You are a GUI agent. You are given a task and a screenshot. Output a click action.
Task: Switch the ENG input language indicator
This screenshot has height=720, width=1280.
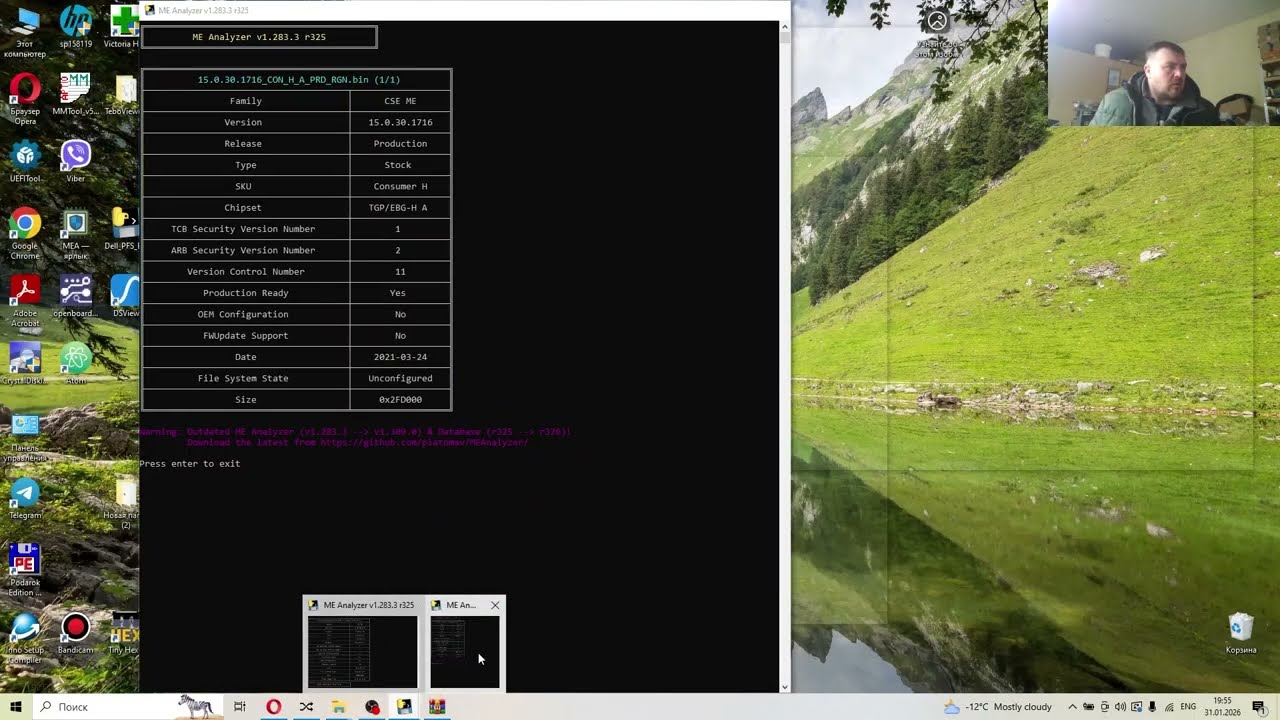[x=1188, y=707]
